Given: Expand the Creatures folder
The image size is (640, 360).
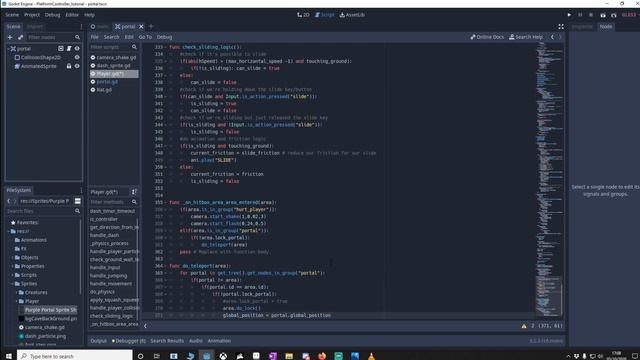Looking at the screenshot, I should pyautogui.click(x=16, y=293).
